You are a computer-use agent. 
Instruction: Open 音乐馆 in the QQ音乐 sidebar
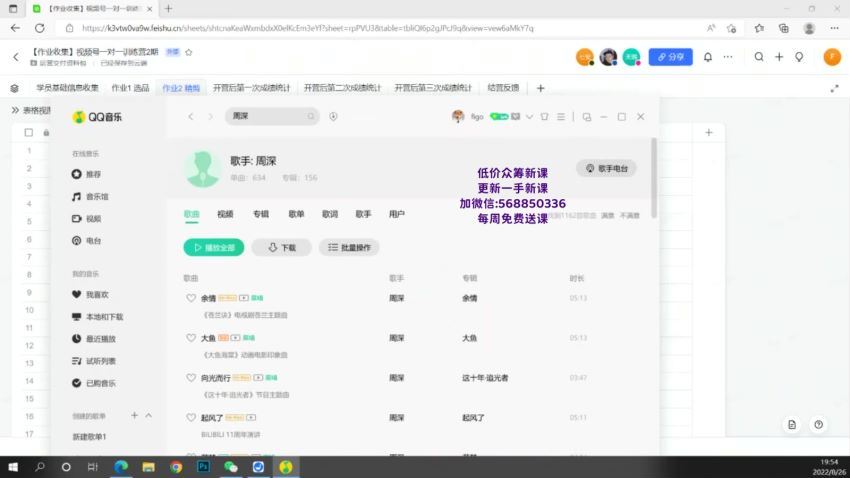(x=90, y=196)
